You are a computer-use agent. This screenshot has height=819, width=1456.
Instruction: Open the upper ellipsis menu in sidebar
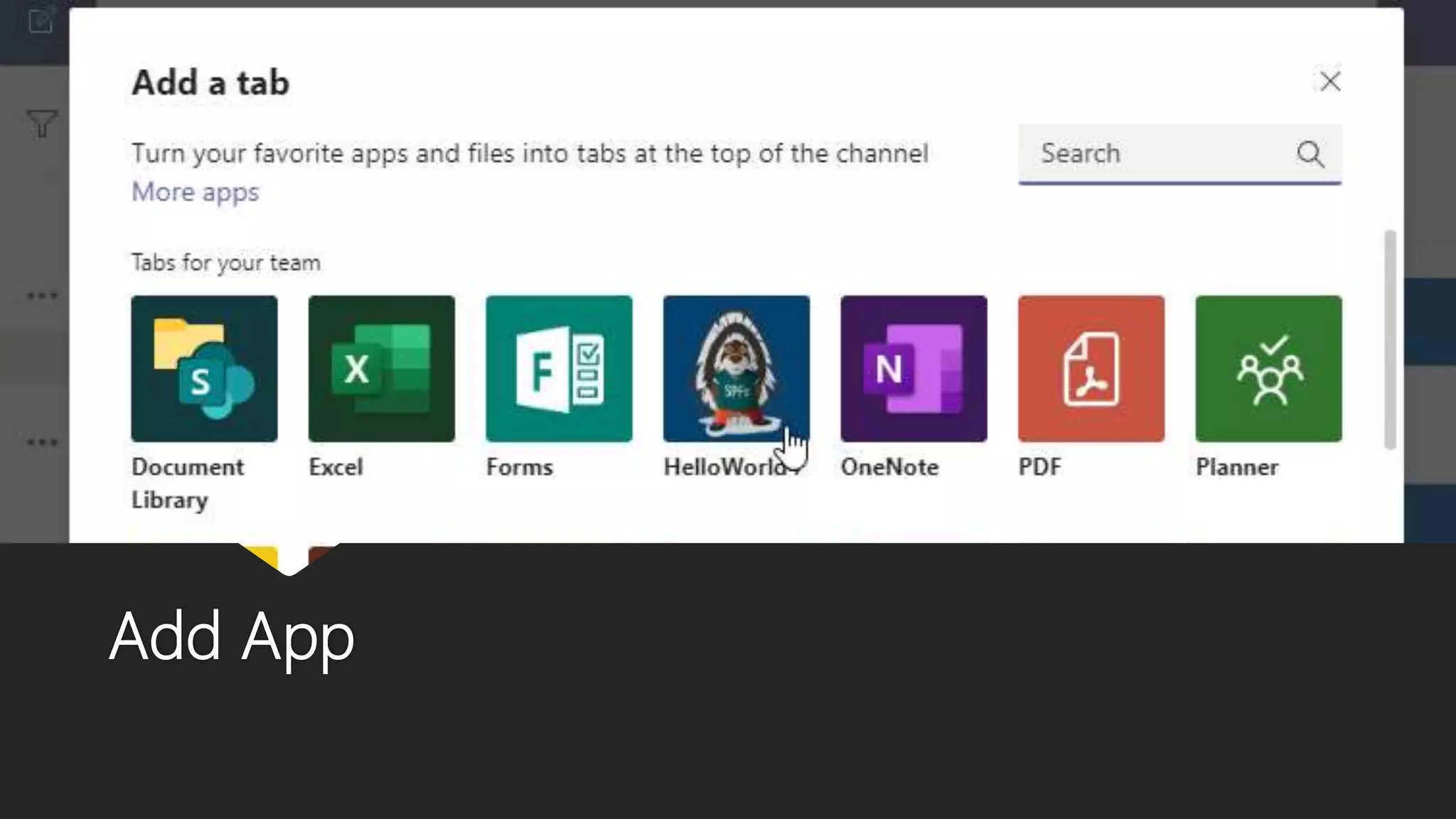click(42, 295)
